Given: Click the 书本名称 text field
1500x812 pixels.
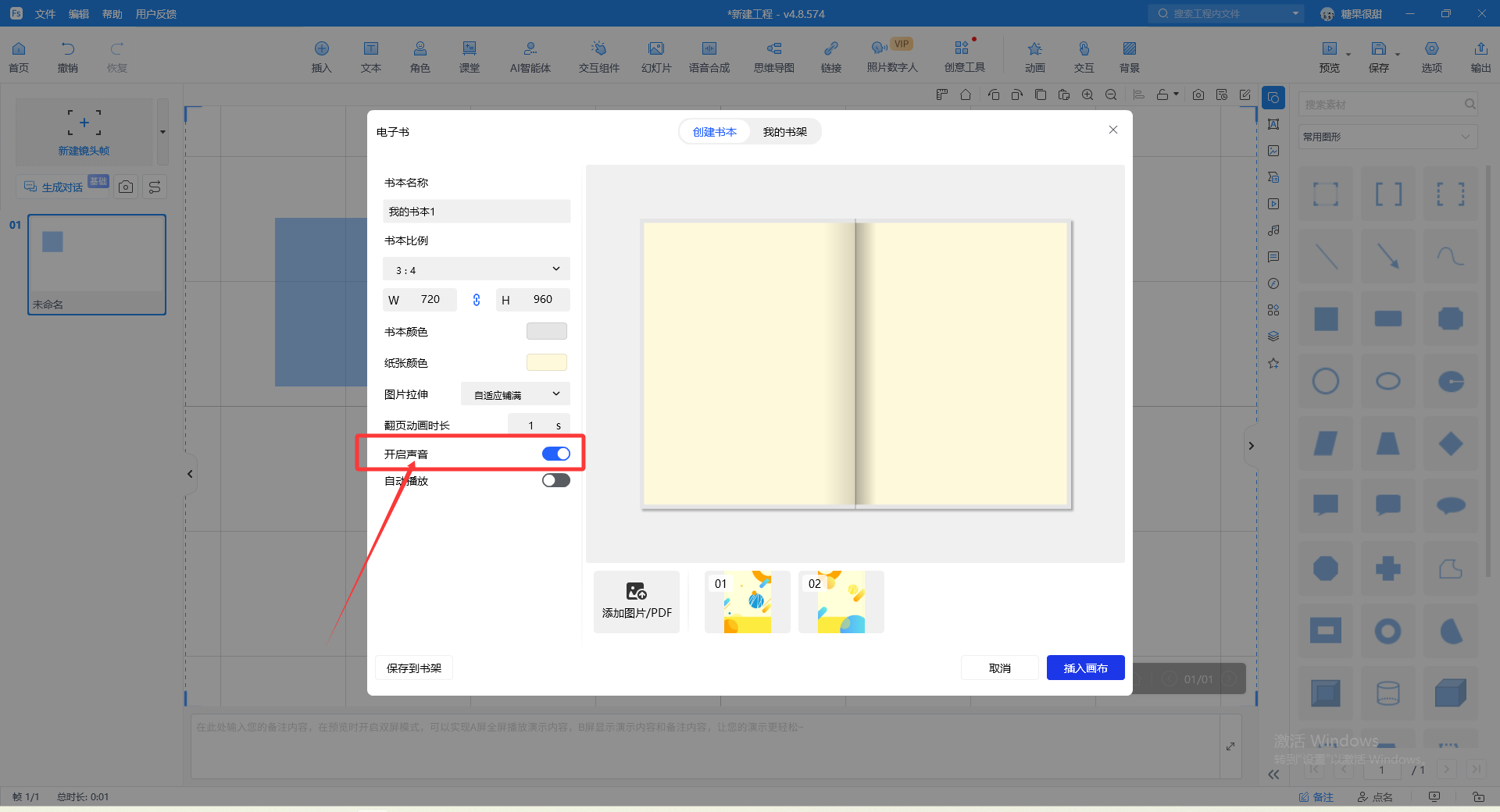Looking at the screenshot, I should click(477, 212).
